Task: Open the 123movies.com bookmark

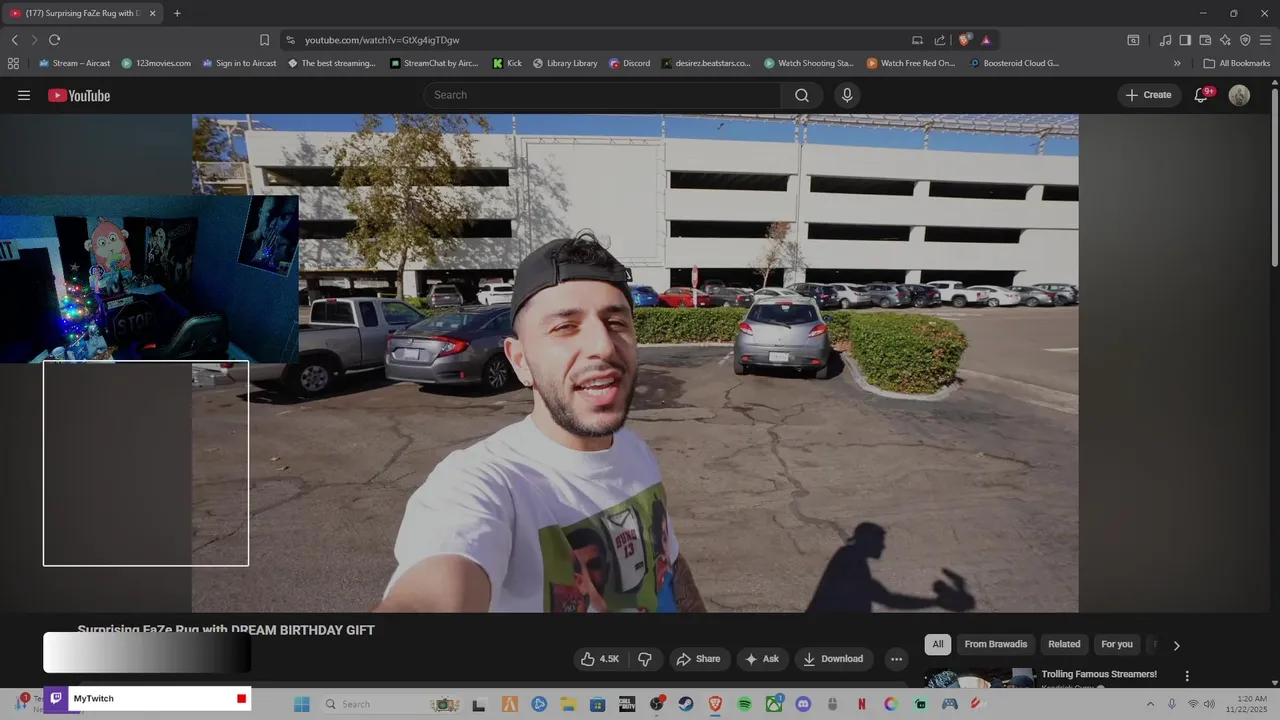Action: (156, 63)
